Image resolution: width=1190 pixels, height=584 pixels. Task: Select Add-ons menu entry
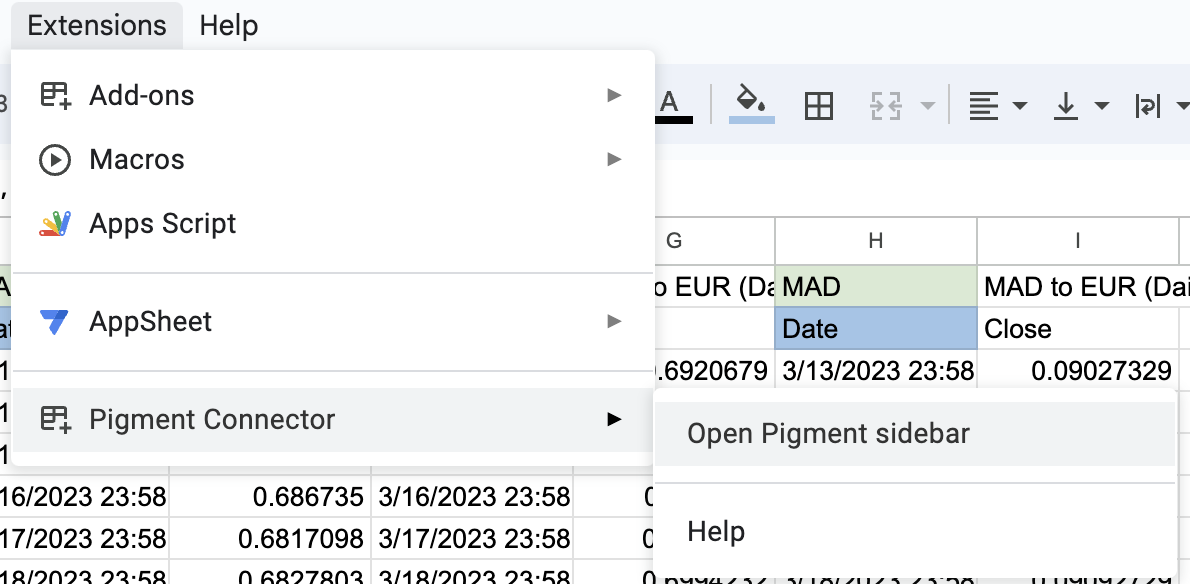point(332,96)
